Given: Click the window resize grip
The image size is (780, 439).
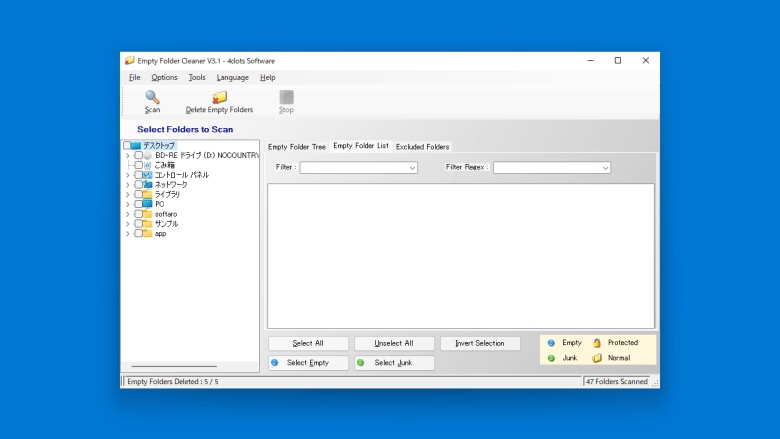Looking at the screenshot, I should [655, 383].
